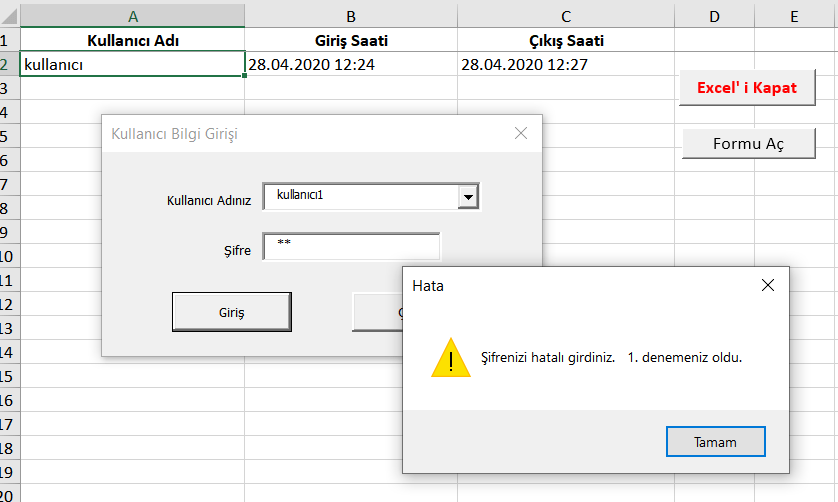Screen dimensions: 838x502
Task: Click the select-all corner of the sheet
Action: coord(9,16)
